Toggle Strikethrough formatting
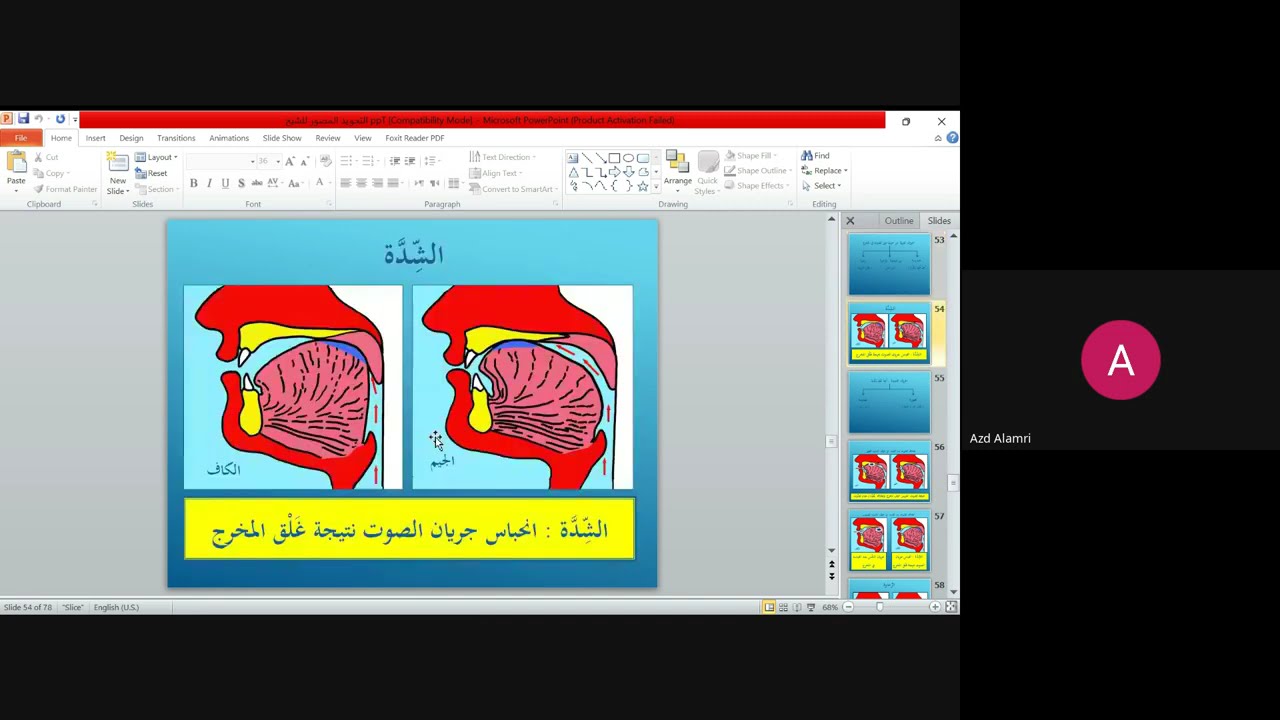The height and width of the screenshot is (720, 1280). pos(257,183)
